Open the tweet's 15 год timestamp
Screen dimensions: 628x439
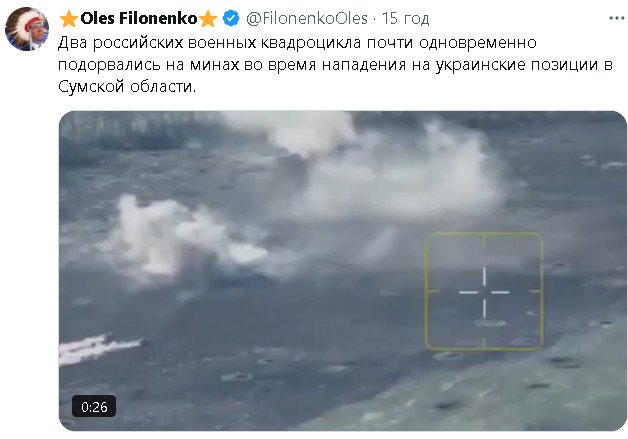click(405, 18)
